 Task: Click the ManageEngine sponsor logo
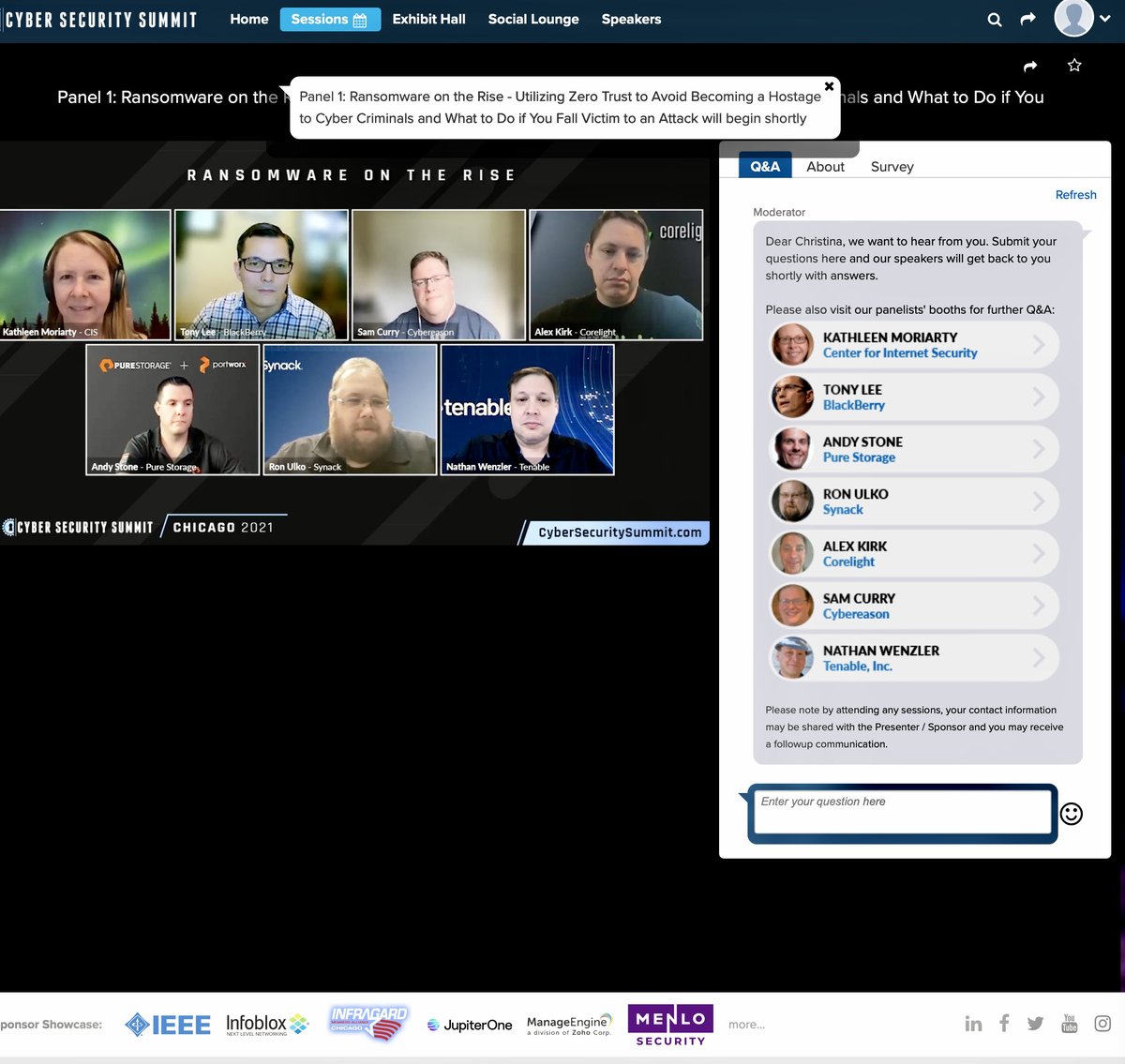[x=570, y=1025]
